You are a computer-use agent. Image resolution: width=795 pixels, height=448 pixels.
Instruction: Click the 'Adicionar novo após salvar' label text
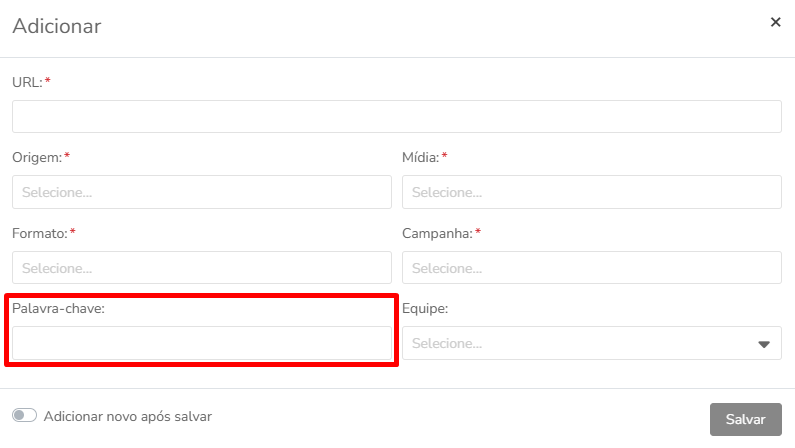[x=128, y=417]
